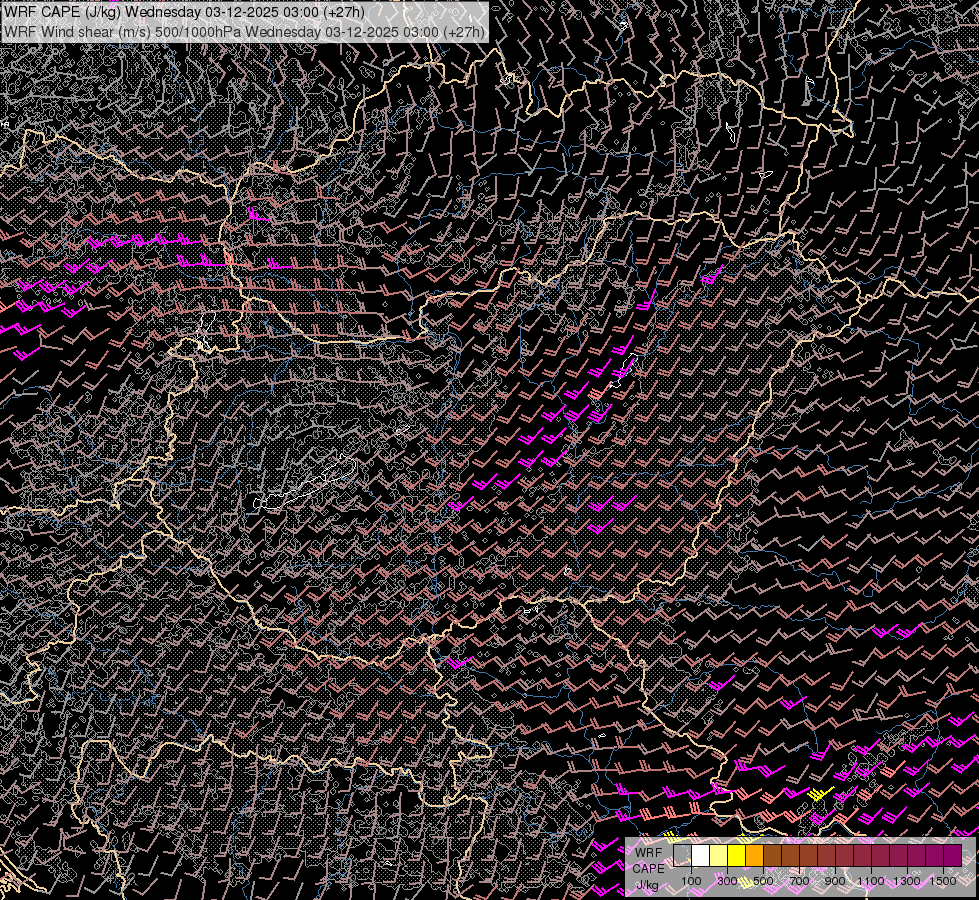Click the 1100 label in the legend

click(871, 881)
